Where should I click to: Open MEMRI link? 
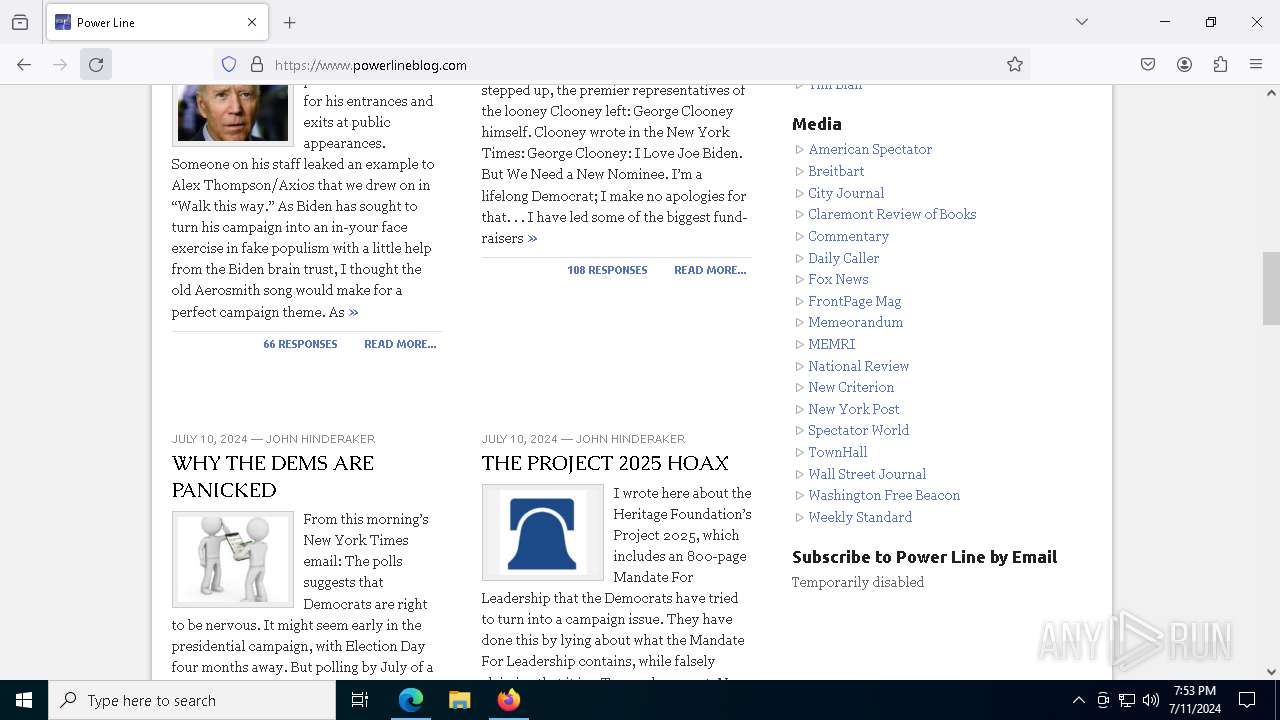tap(832, 344)
